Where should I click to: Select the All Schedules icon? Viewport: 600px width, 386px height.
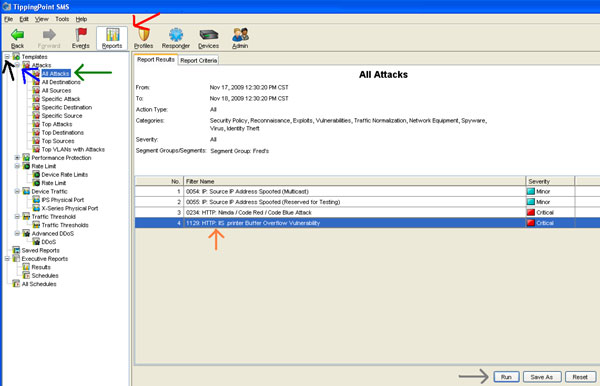(x=16, y=284)
